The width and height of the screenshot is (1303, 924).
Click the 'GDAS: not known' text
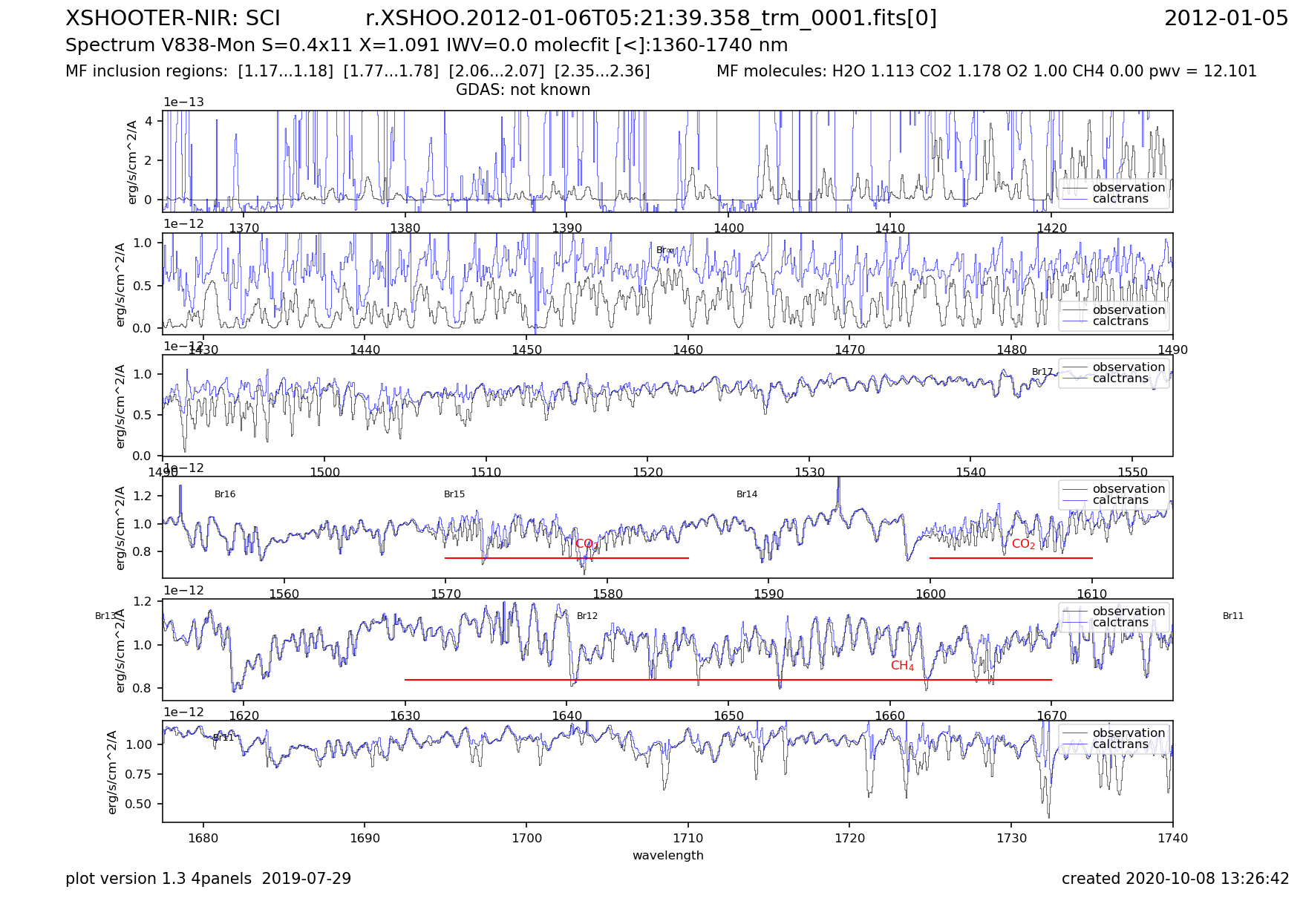tap(523, 90)
